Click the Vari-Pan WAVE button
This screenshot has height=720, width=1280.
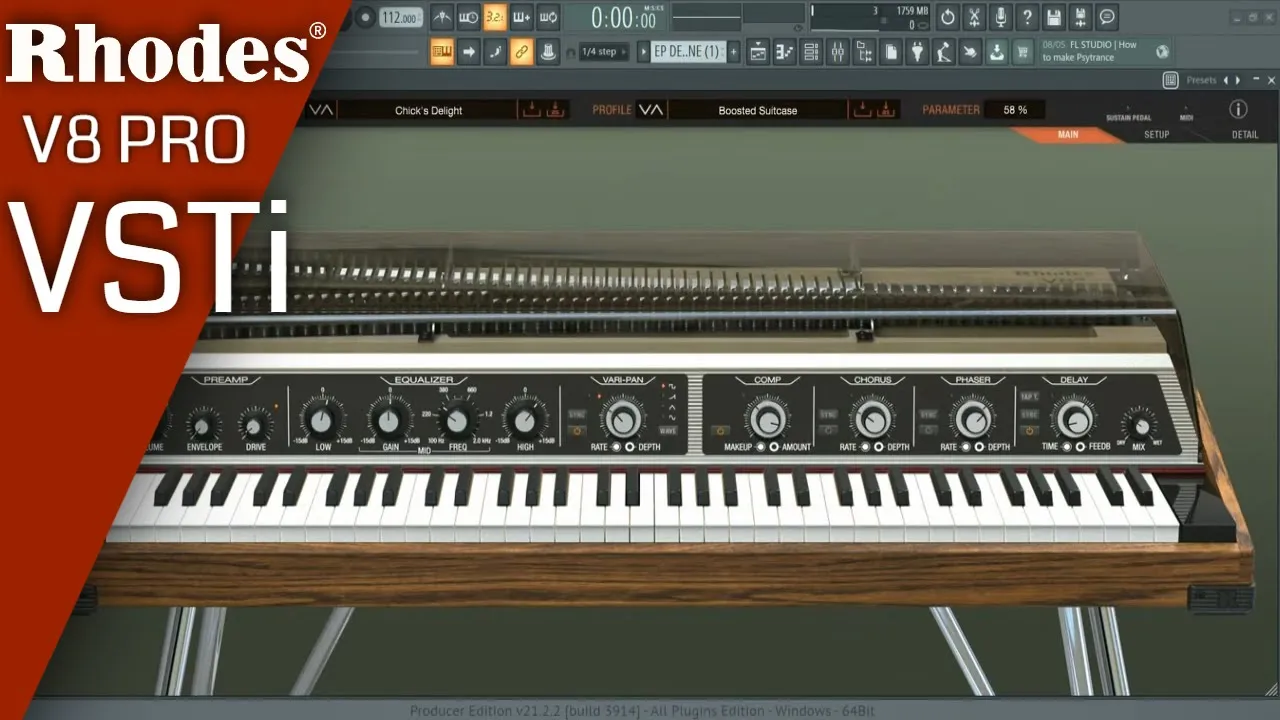(x=668, y=431)
